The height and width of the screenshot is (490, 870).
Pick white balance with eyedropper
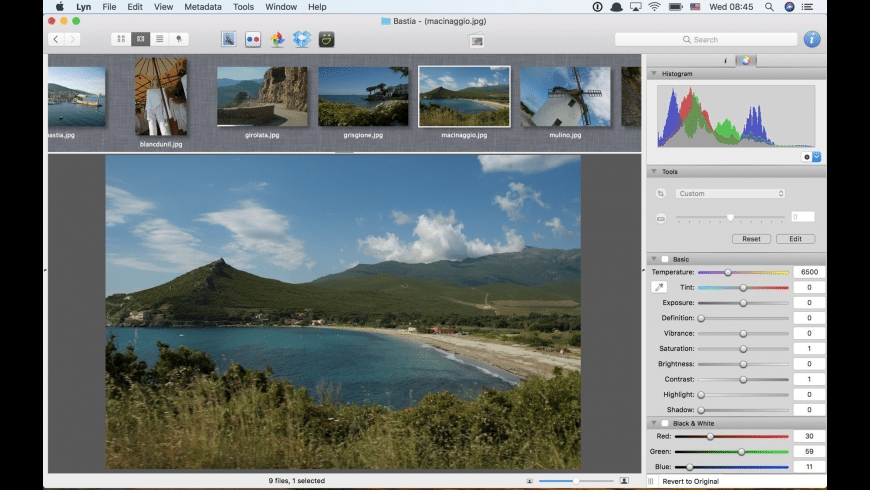click(659, 288)
